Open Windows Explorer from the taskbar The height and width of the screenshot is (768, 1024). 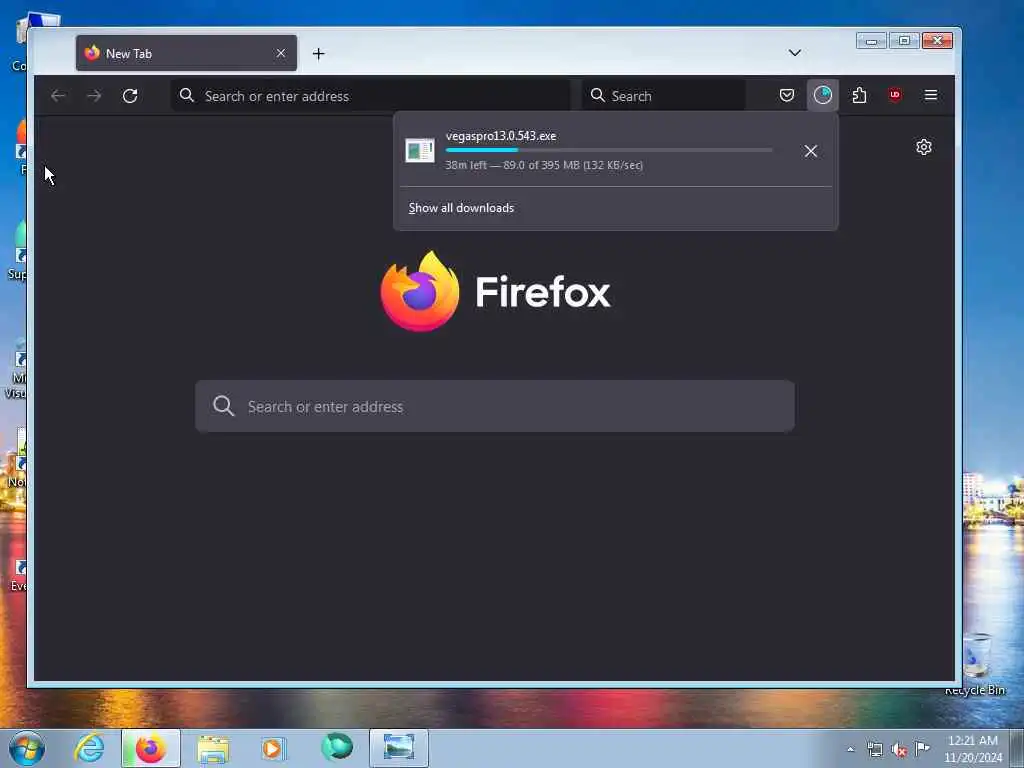point(213,748)
